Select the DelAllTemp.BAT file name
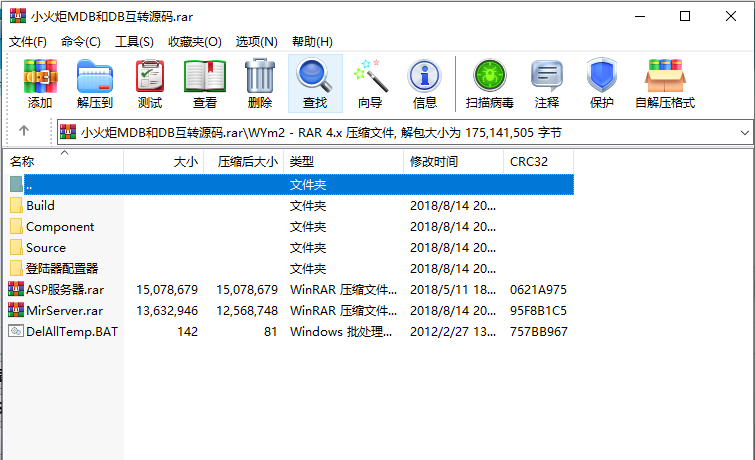The image size is (755, 460). 72,331
